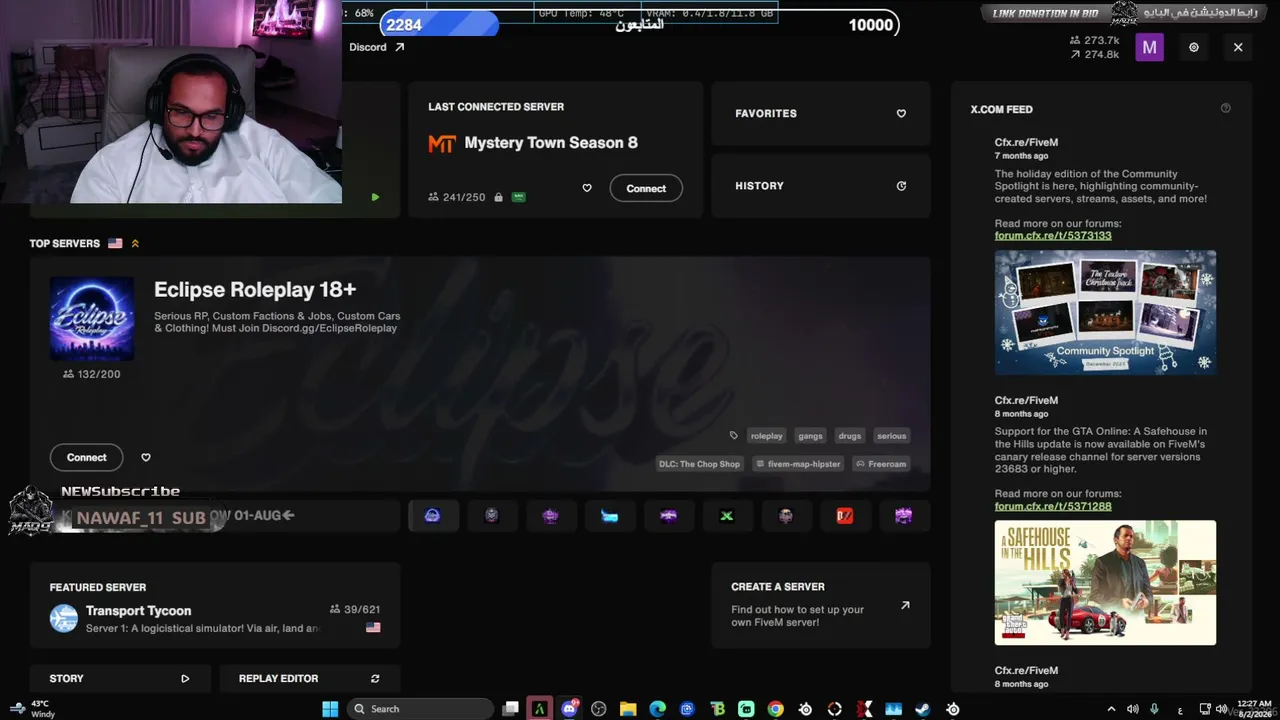
Task: Click Mystery Town Season 8 title
Action: [551, 143]
